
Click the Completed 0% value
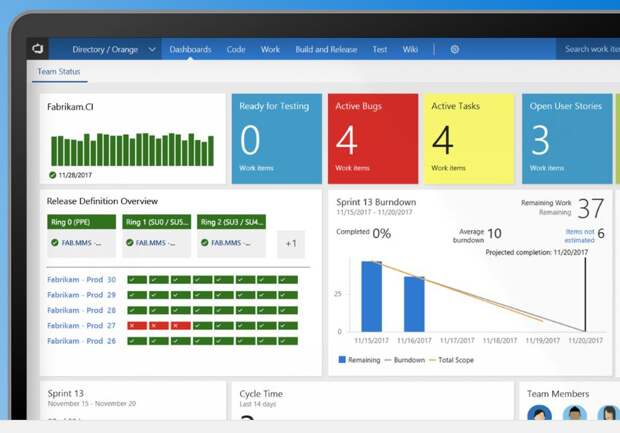tap(382, 233)
